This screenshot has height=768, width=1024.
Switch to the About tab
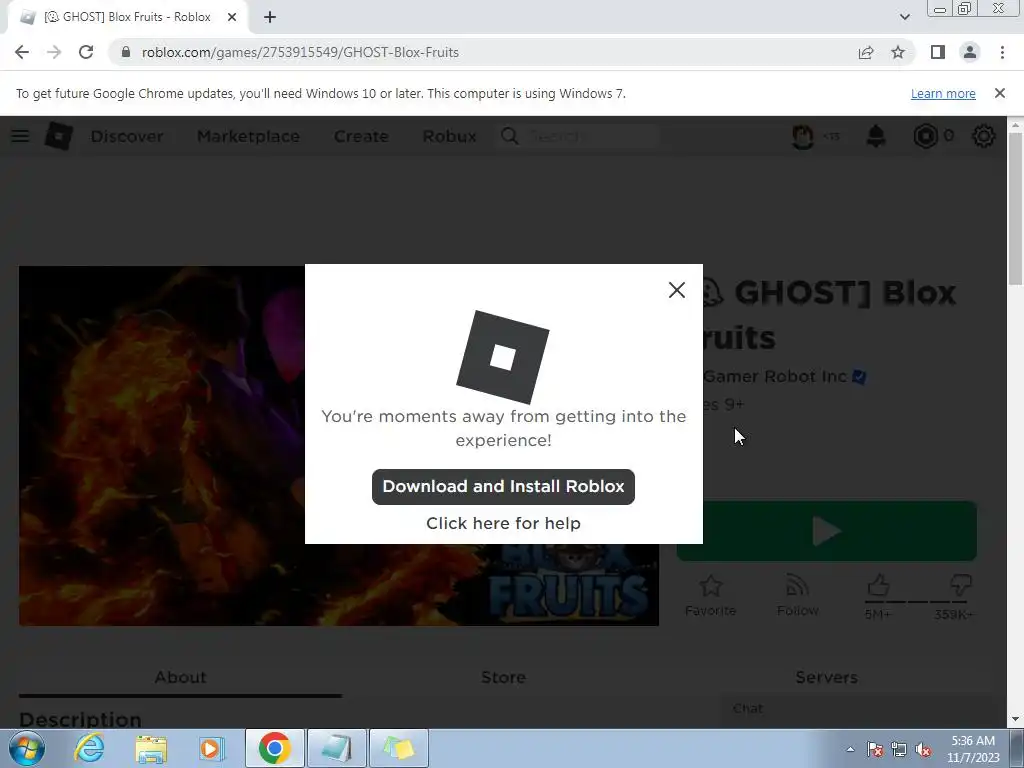[x=180, y=677]
